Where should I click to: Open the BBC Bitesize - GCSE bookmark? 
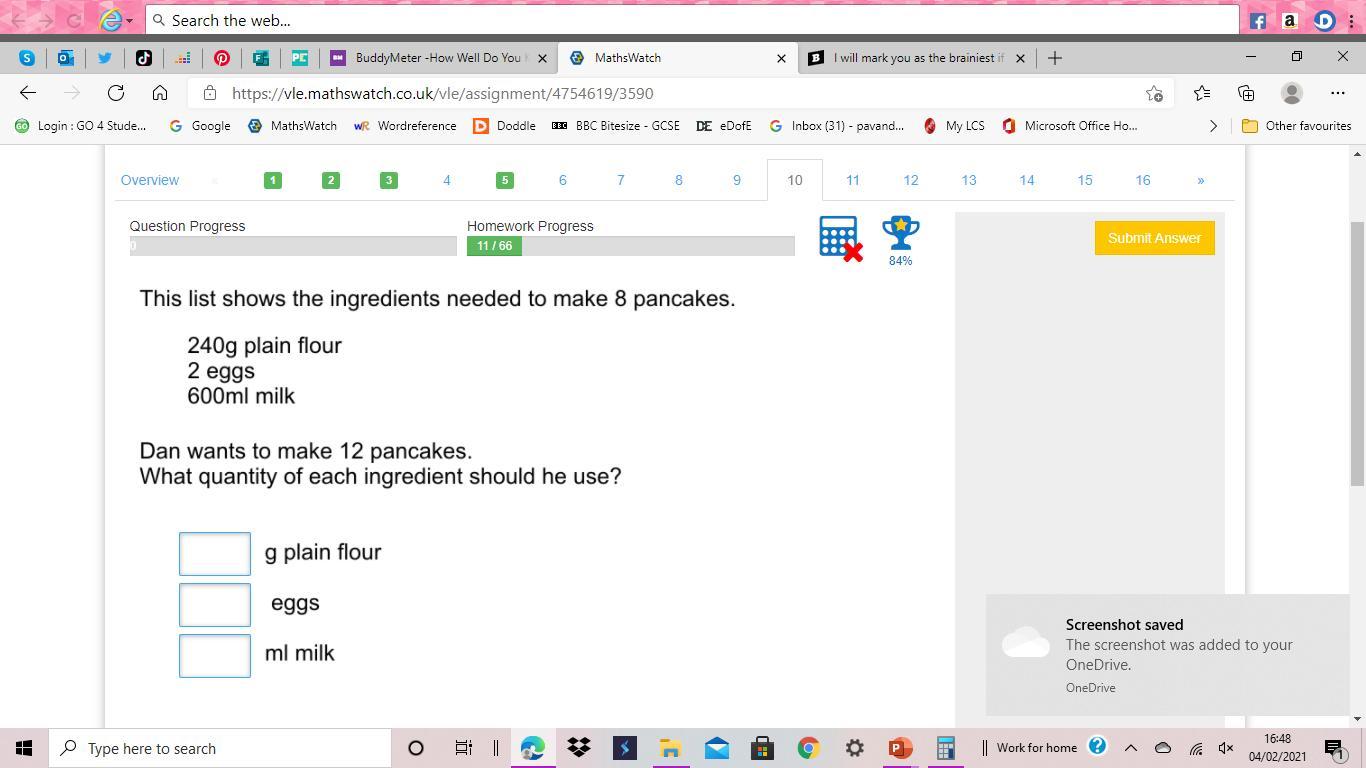point(616,126)
